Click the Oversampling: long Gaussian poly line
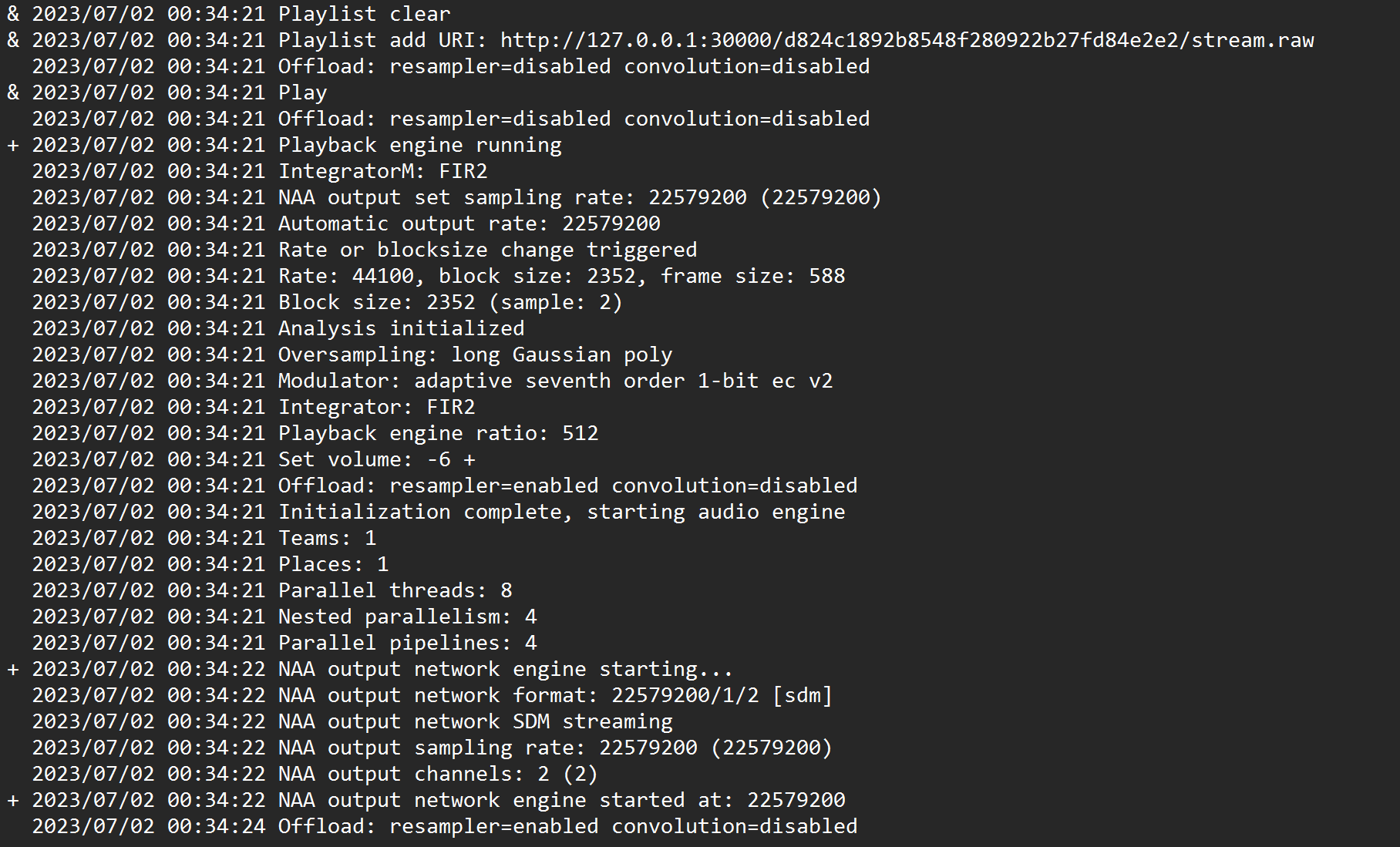 click(352, 355)
